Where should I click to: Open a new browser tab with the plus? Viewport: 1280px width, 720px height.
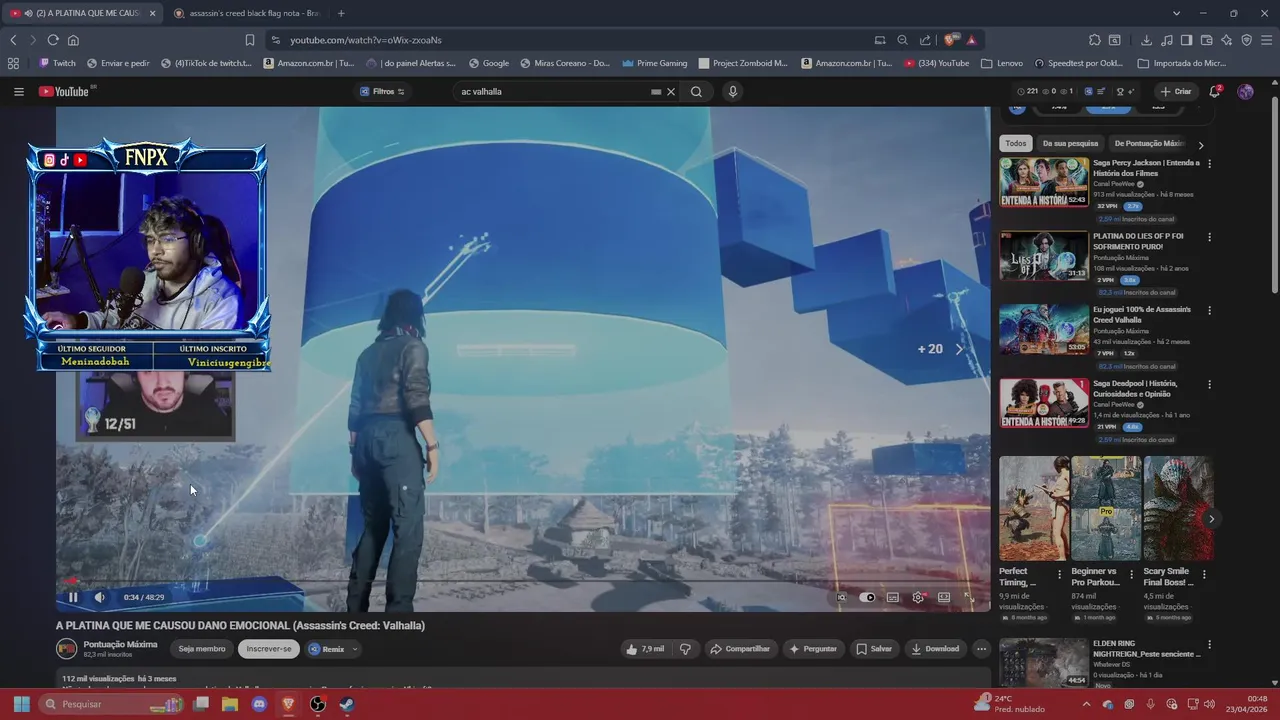(x=341, y=13)
